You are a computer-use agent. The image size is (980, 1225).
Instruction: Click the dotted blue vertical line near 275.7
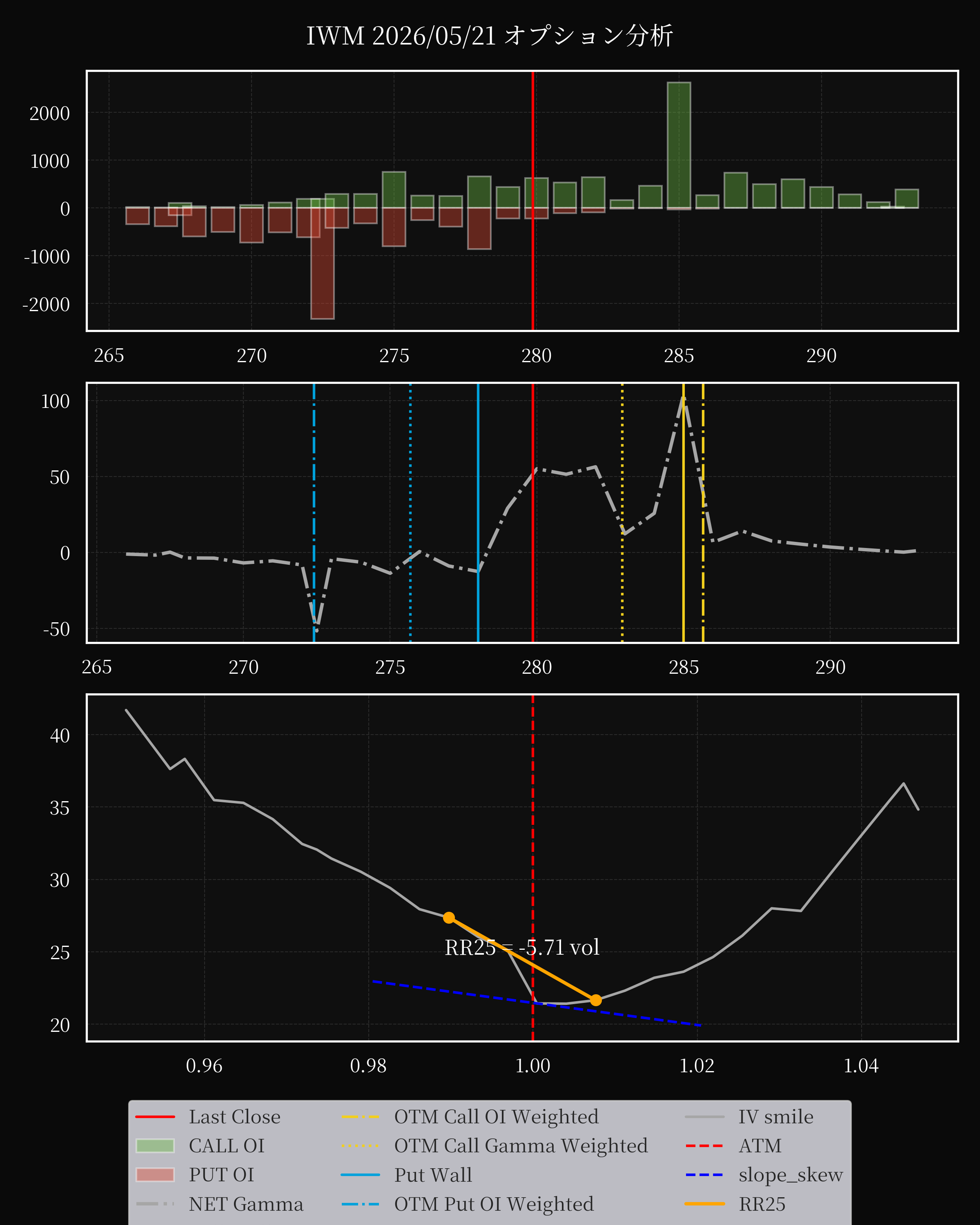coord(410,513)
